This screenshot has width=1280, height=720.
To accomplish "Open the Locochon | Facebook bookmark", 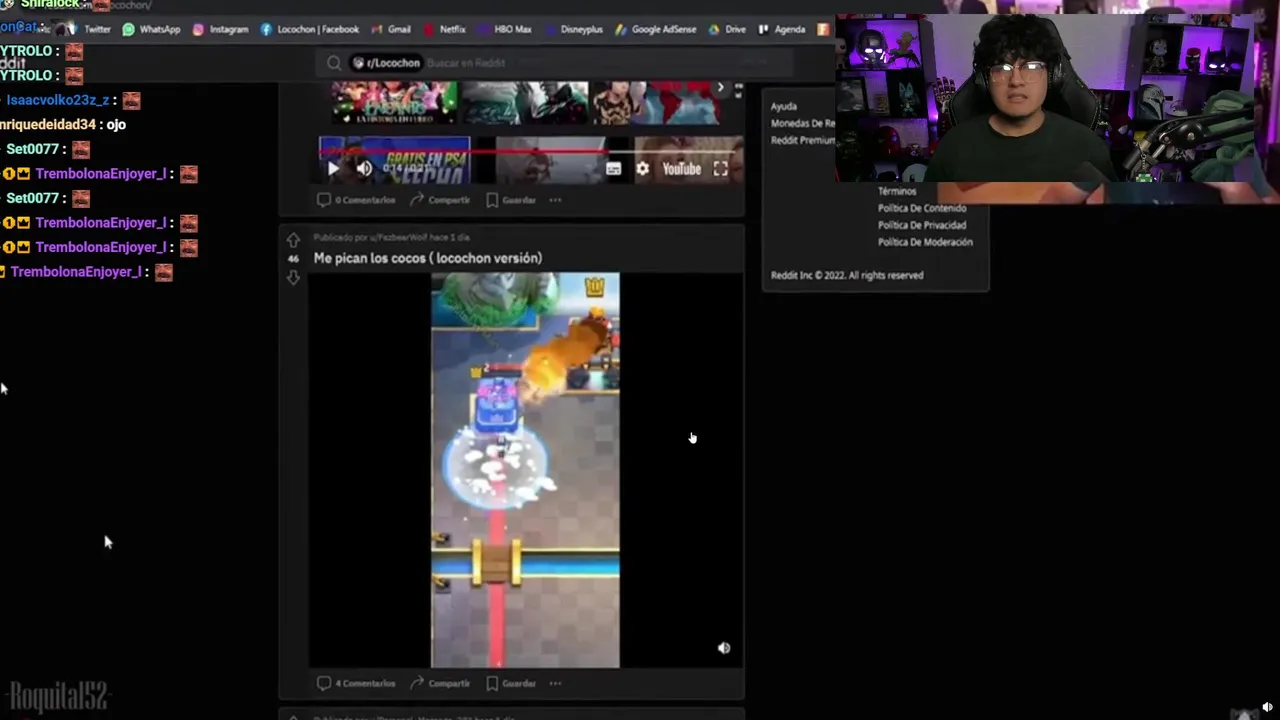I will [309, 29].
